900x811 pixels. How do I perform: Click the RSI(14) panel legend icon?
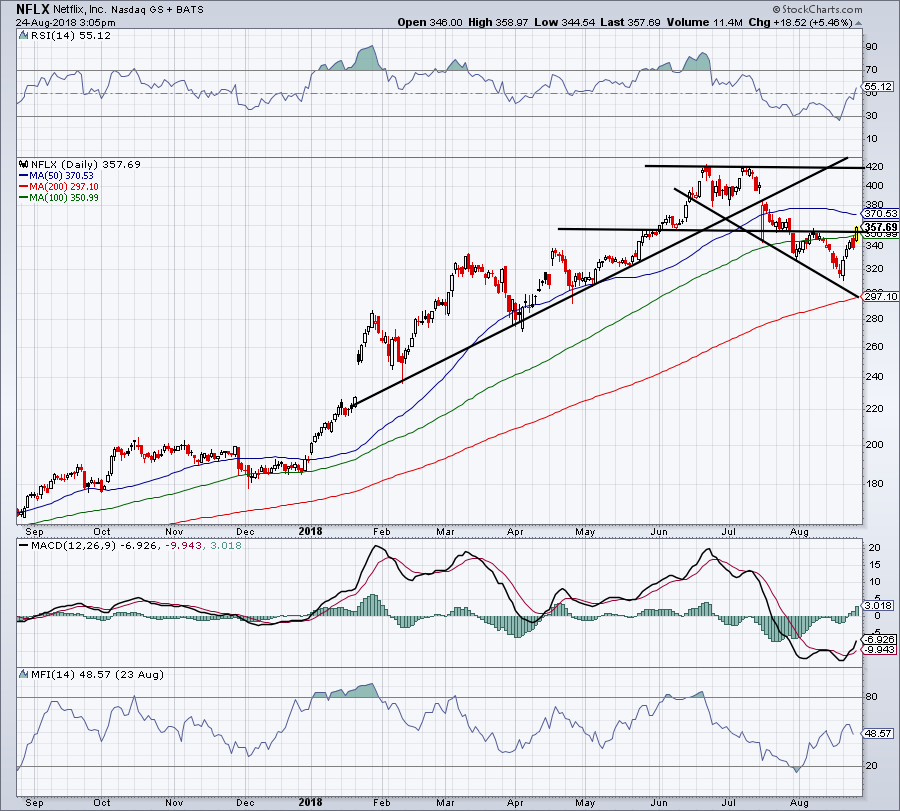point(24,36)
